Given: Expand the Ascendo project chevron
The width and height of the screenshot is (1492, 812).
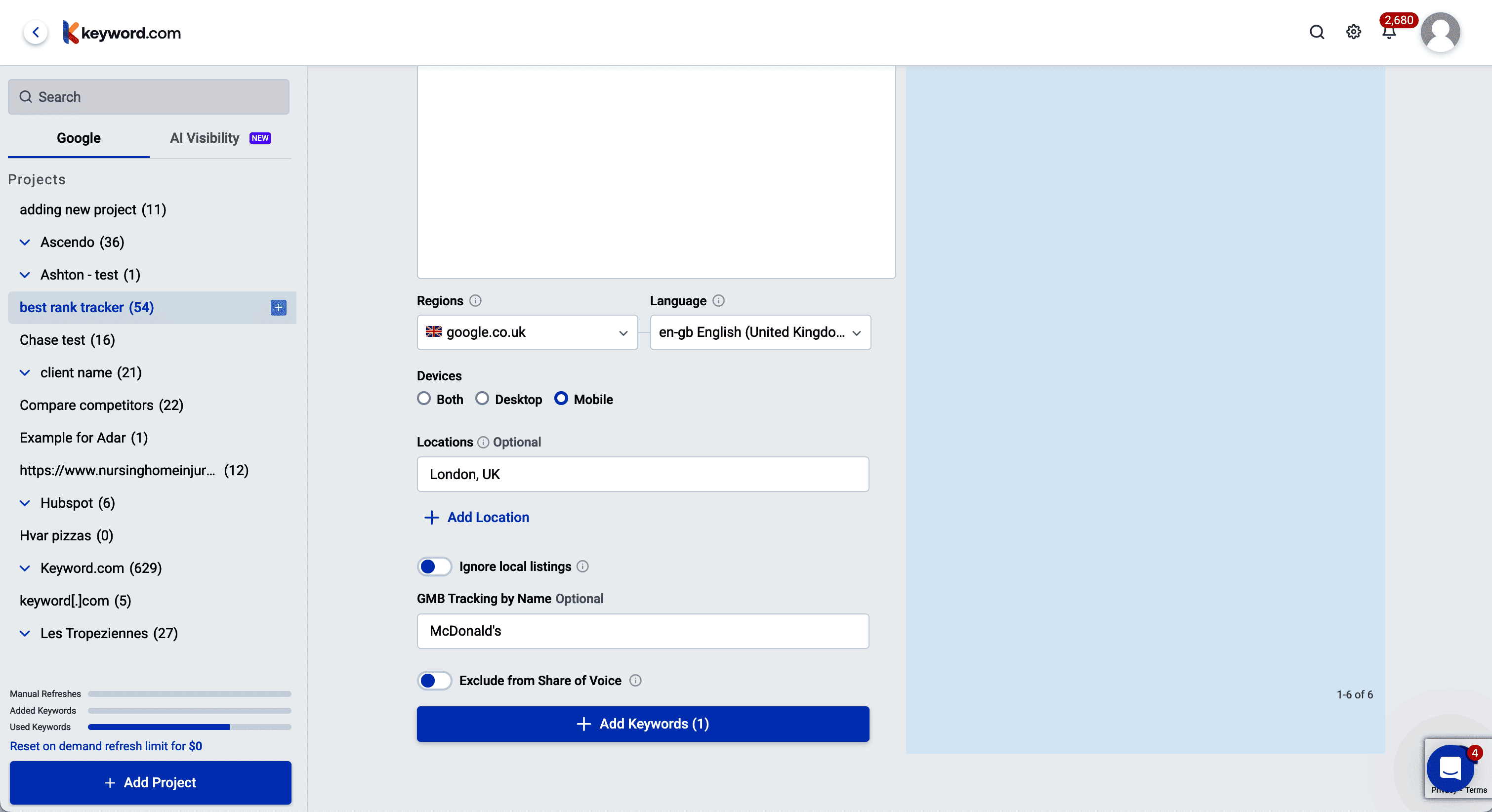Looking at the screenshot, I should tap(25, 242).
